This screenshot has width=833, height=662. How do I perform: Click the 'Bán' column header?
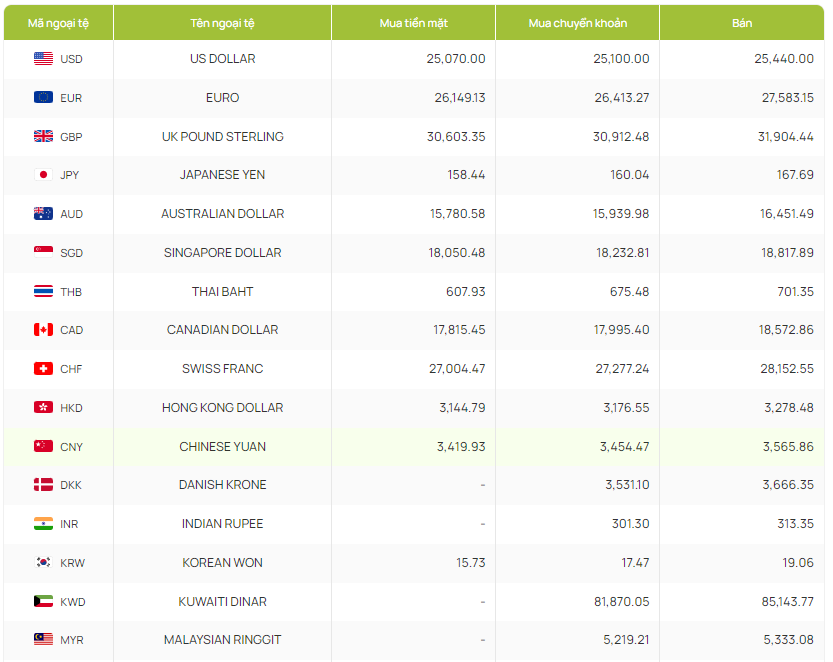point(742,22)
